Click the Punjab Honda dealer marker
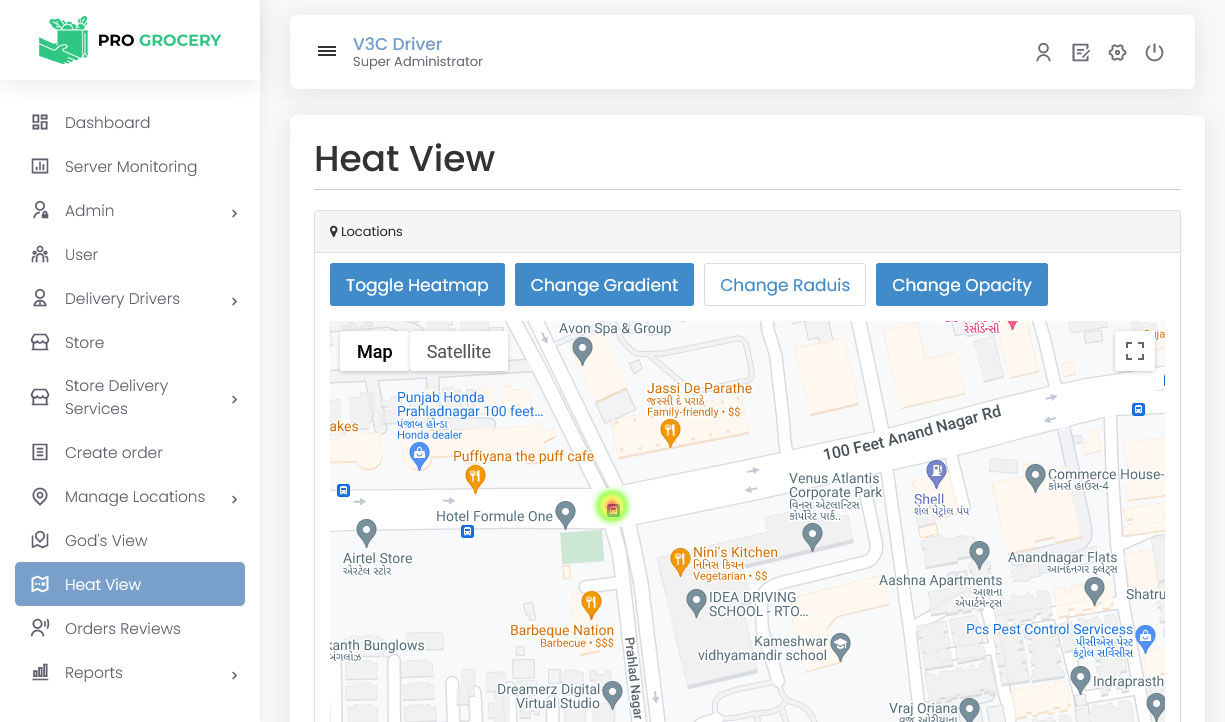This screenshot has height=722, width=1225. coord(421,455)
